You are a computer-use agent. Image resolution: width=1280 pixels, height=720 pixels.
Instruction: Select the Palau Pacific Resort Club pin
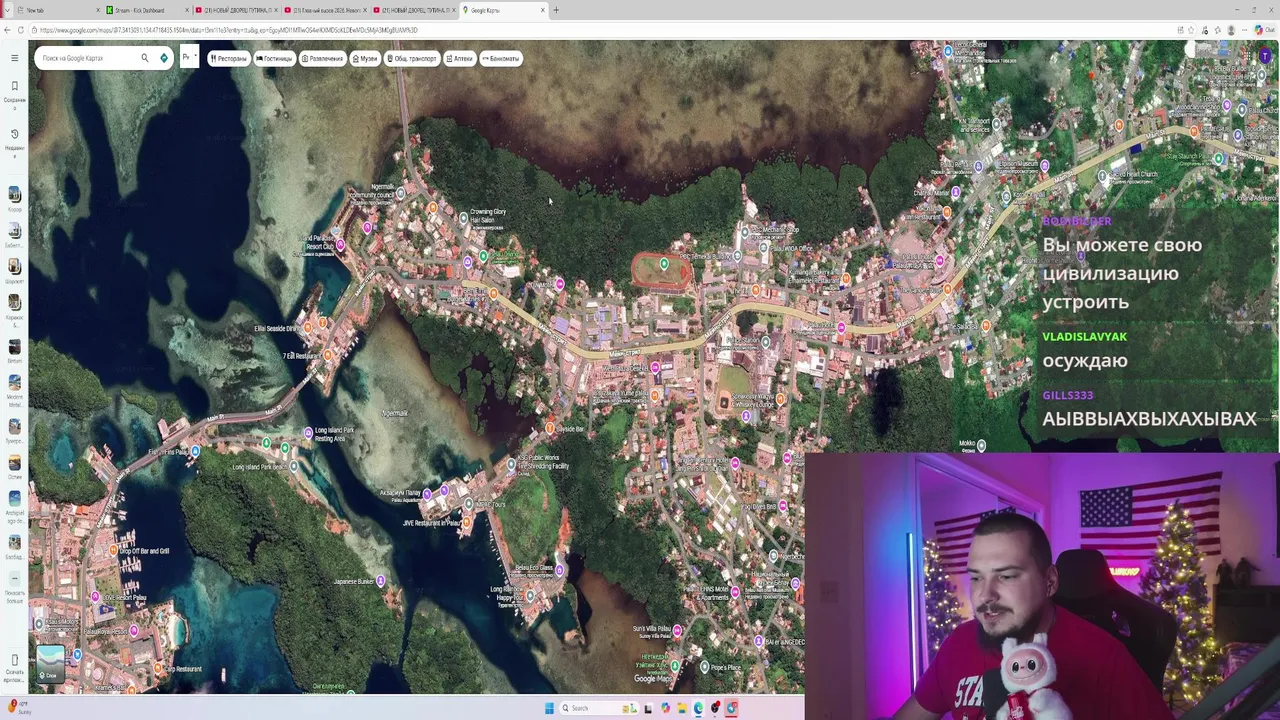(x=340, y=244)
